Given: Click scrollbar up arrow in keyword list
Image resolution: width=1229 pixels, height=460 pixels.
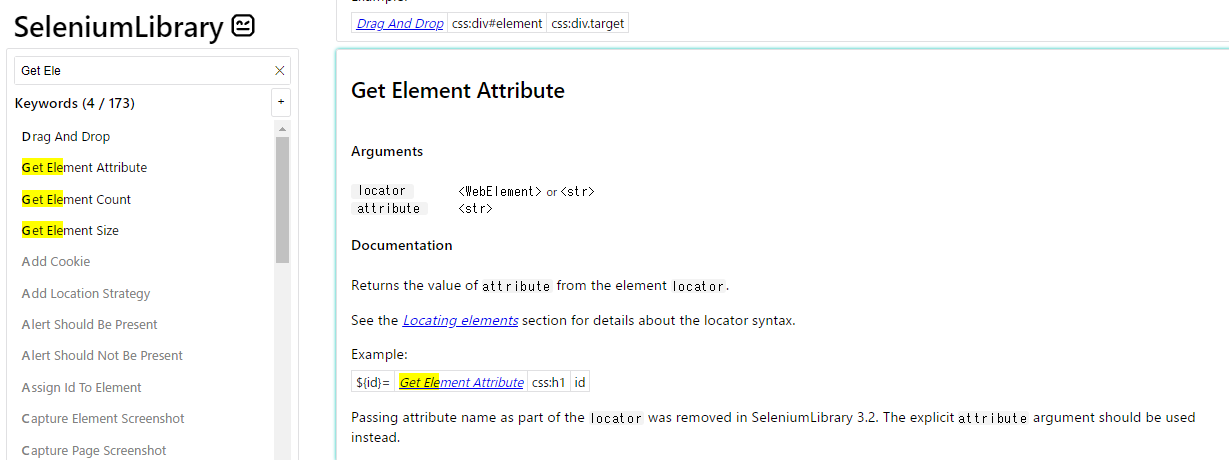Looking at the screenshot, I should coord(282,129).
